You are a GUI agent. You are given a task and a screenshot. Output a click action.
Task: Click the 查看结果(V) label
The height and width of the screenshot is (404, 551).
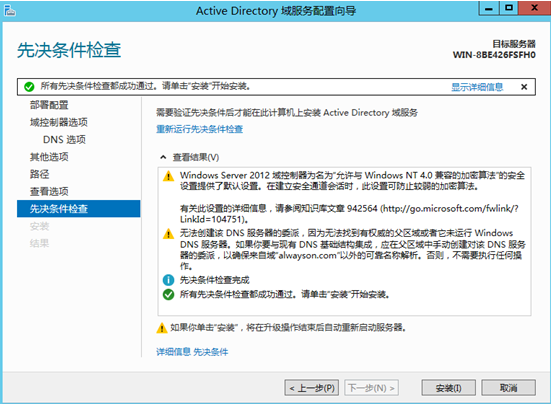pyautogui.click(x=196, y=157)
